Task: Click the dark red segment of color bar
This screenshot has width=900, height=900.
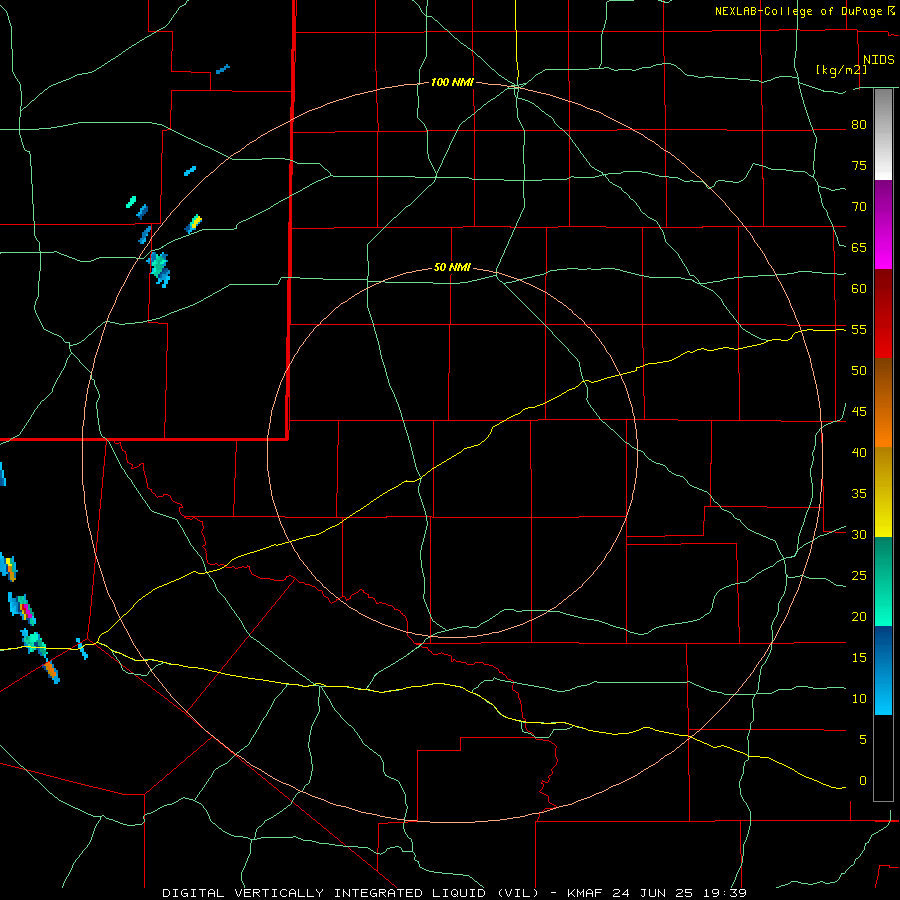Action: pyautogui.click(x=883, y=314)
